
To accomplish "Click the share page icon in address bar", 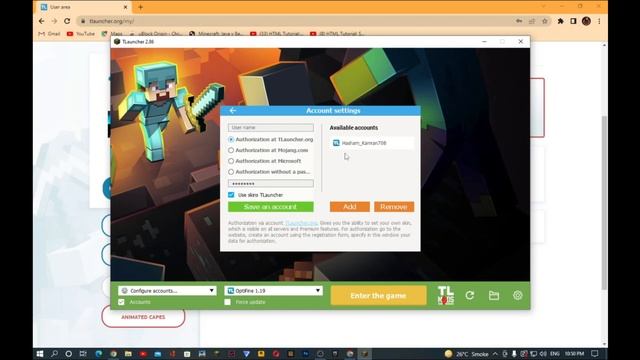I will click(532, 21).
